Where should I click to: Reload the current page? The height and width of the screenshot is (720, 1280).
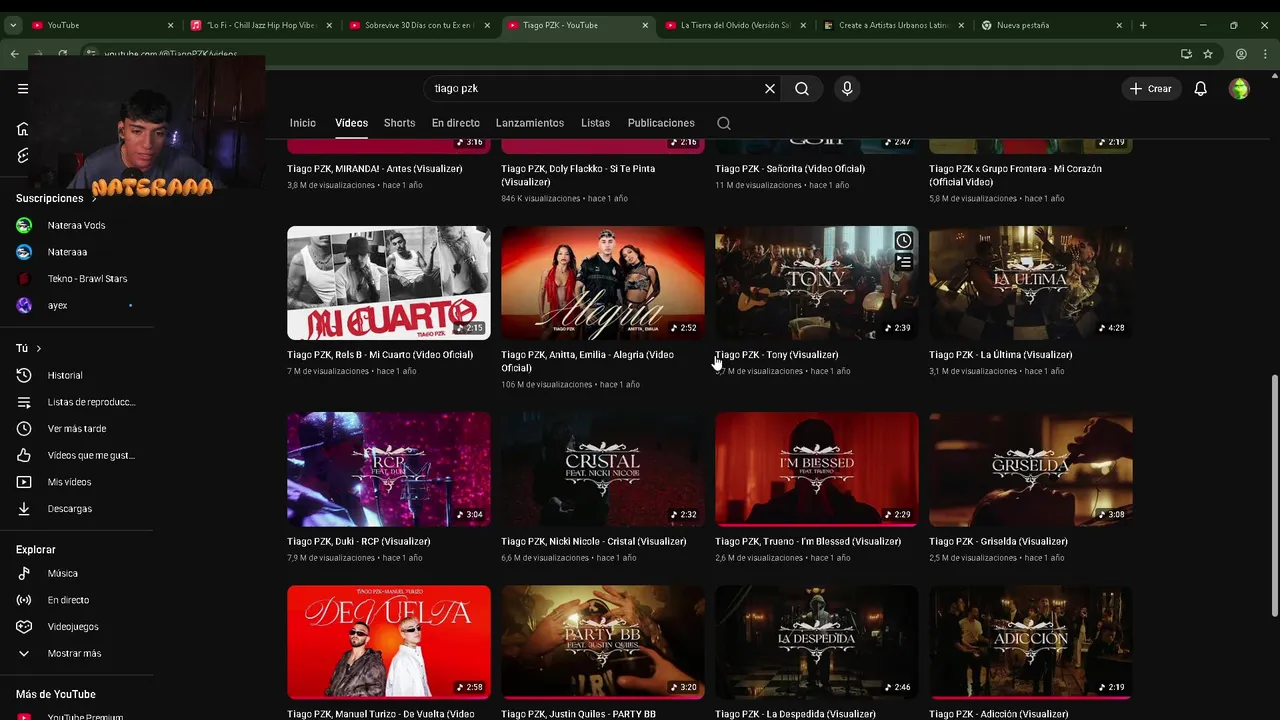(62, 54)
